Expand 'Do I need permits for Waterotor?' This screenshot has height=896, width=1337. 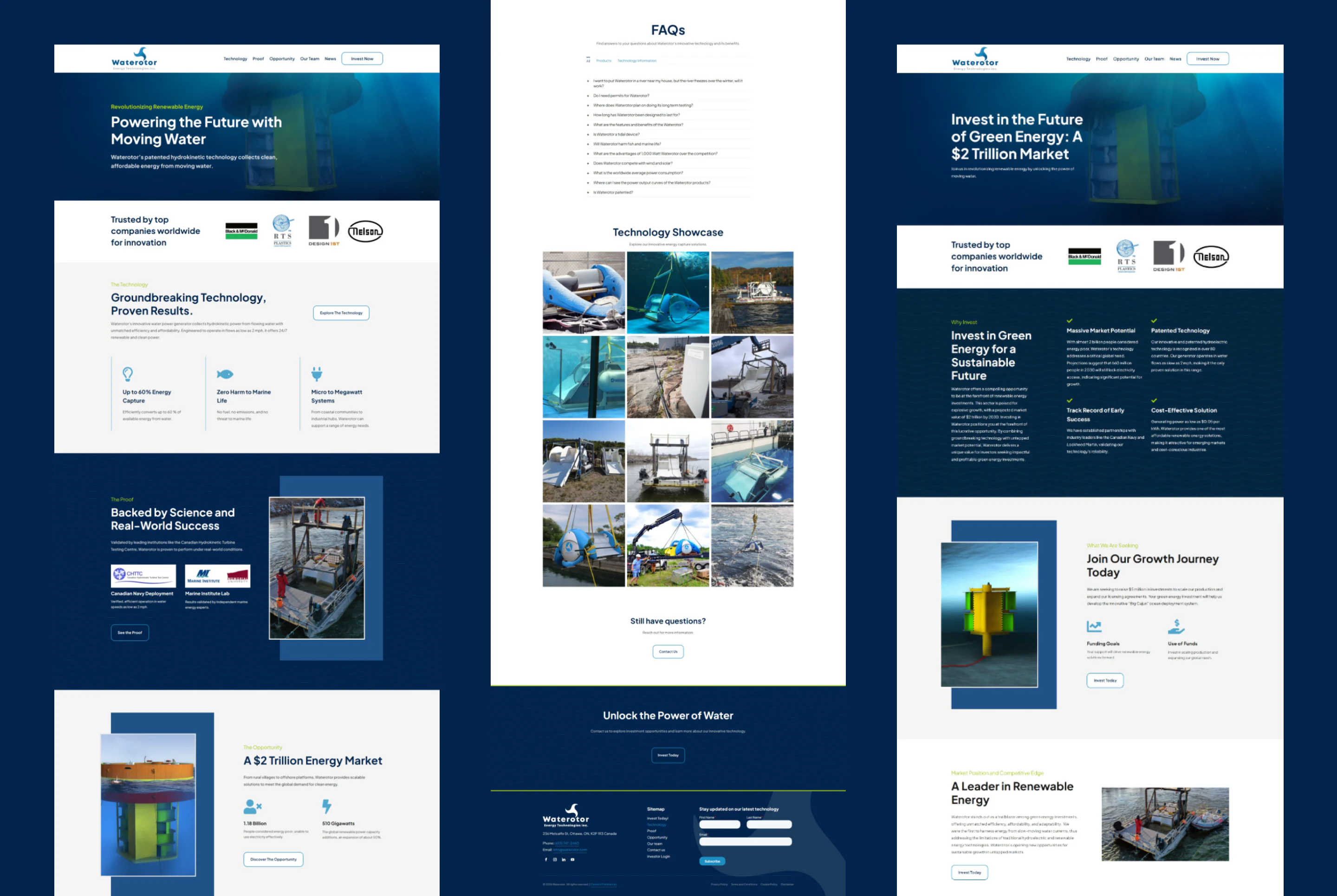point(621,96)
